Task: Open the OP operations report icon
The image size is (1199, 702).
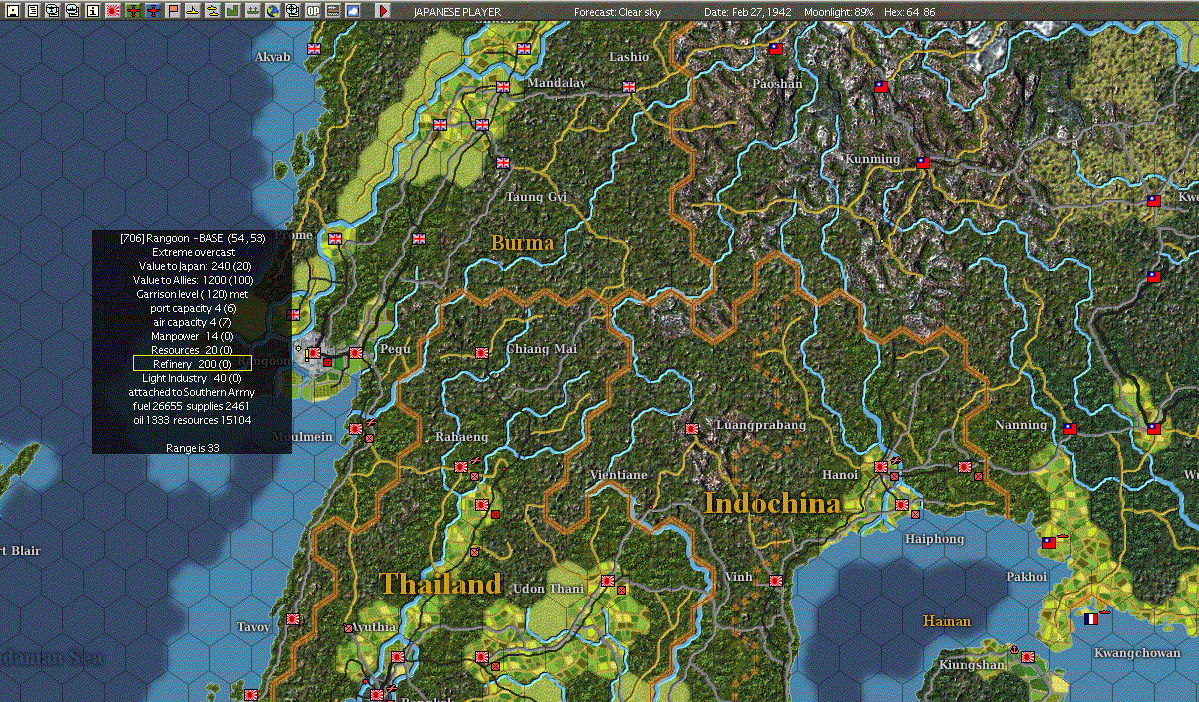Action: 313,11
